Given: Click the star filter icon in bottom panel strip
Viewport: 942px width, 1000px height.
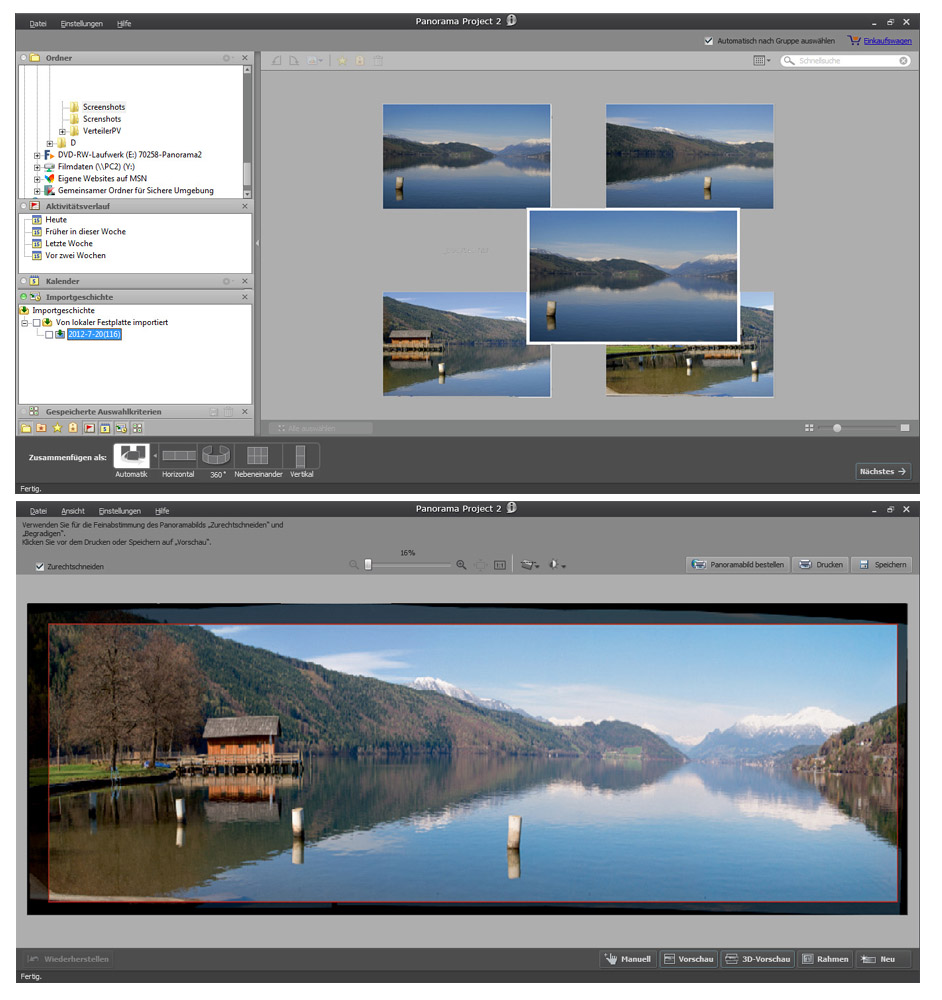Looking at the screenshot, I should pyautogui.click(x=57, y=428).
